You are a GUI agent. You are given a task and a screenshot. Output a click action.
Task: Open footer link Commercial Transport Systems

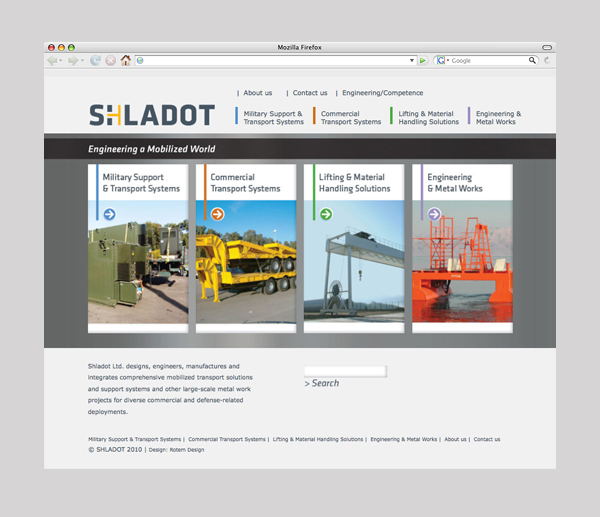[x=227, y=439]
